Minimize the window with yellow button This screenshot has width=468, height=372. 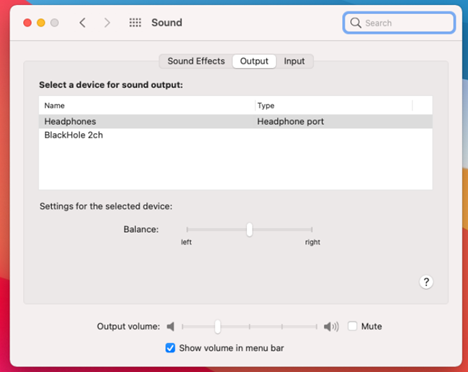[41, 23]
